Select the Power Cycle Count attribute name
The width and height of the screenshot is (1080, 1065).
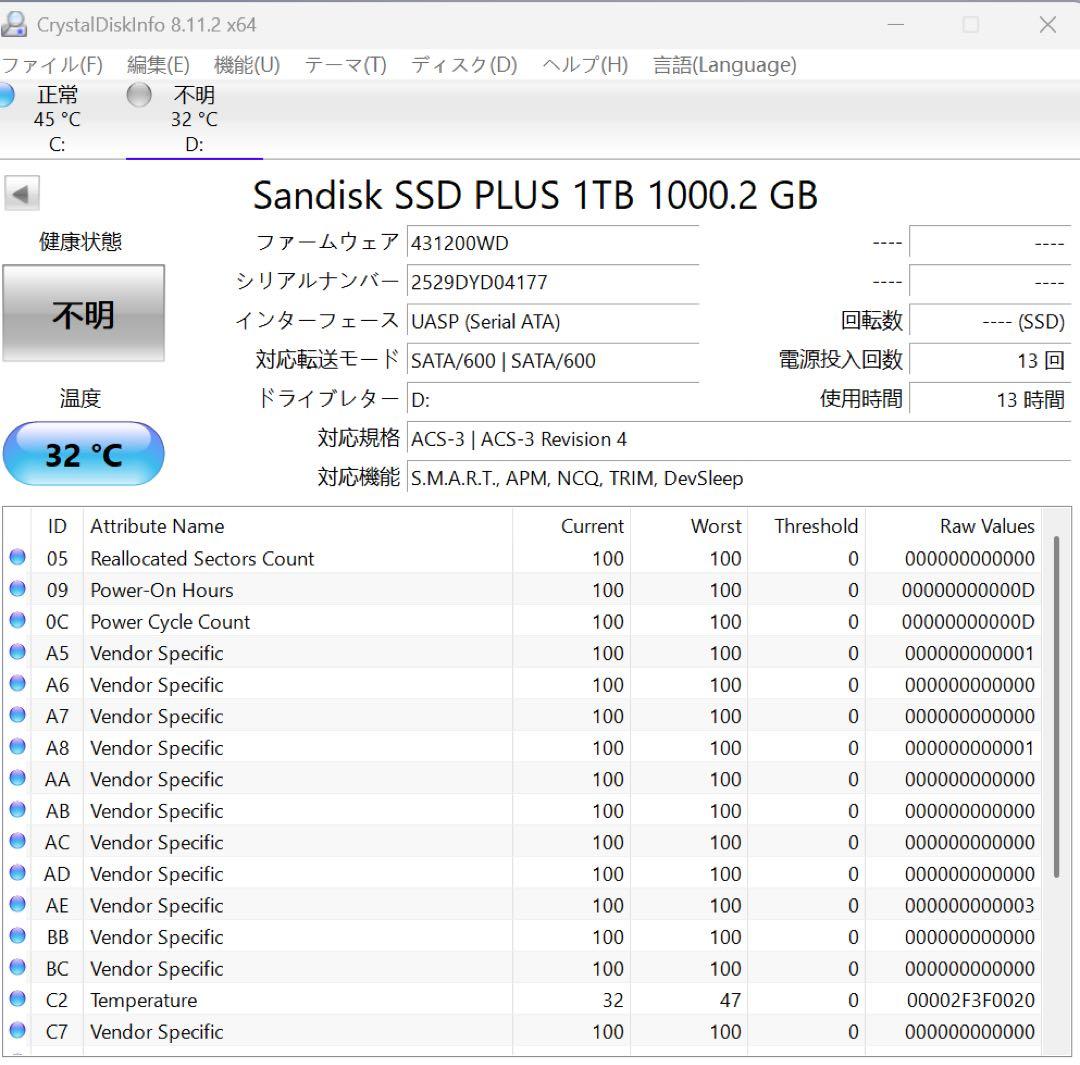pos(170,622)
